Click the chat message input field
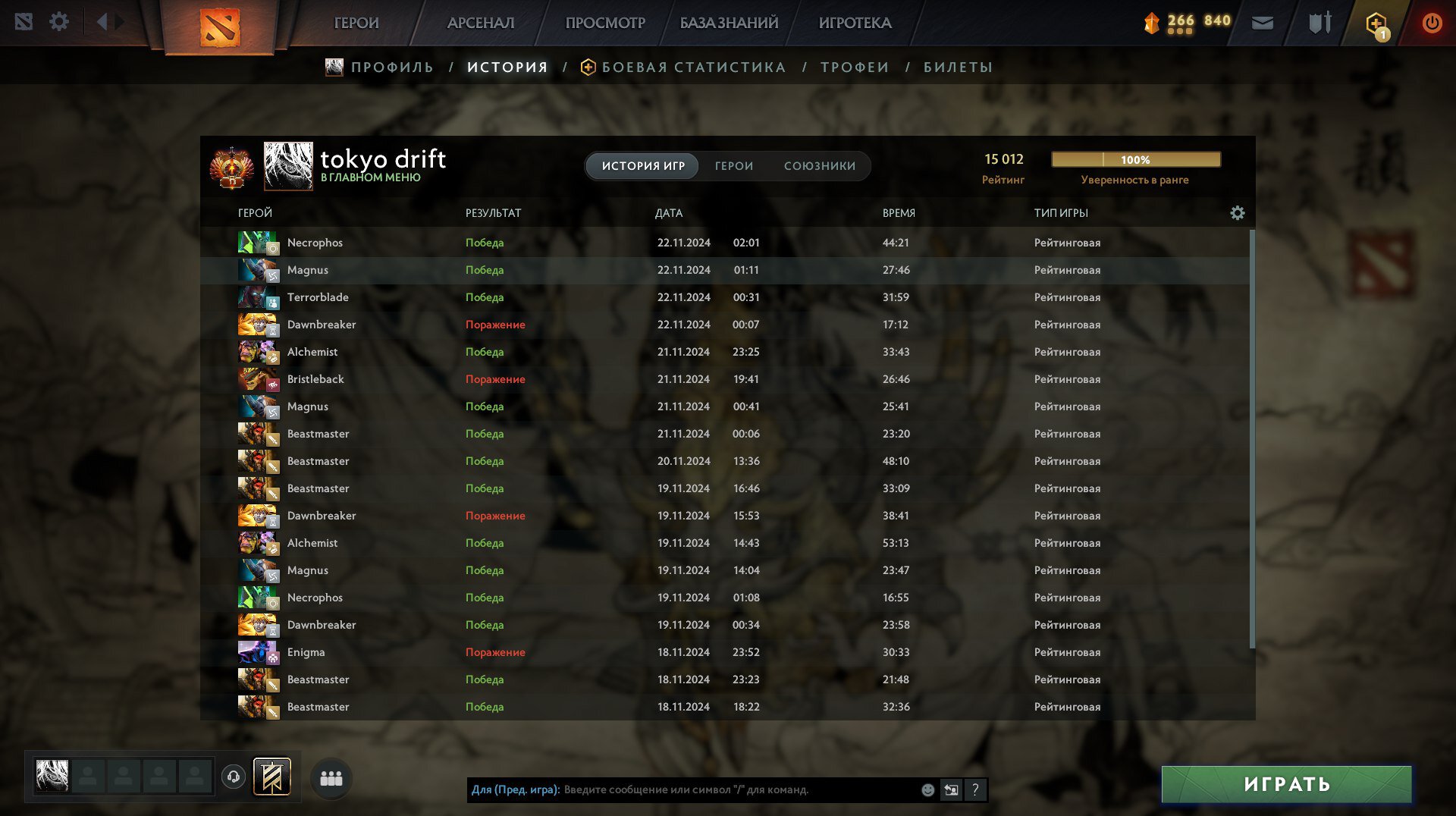The image size is (1456, 816). click(x=739, y=790)
